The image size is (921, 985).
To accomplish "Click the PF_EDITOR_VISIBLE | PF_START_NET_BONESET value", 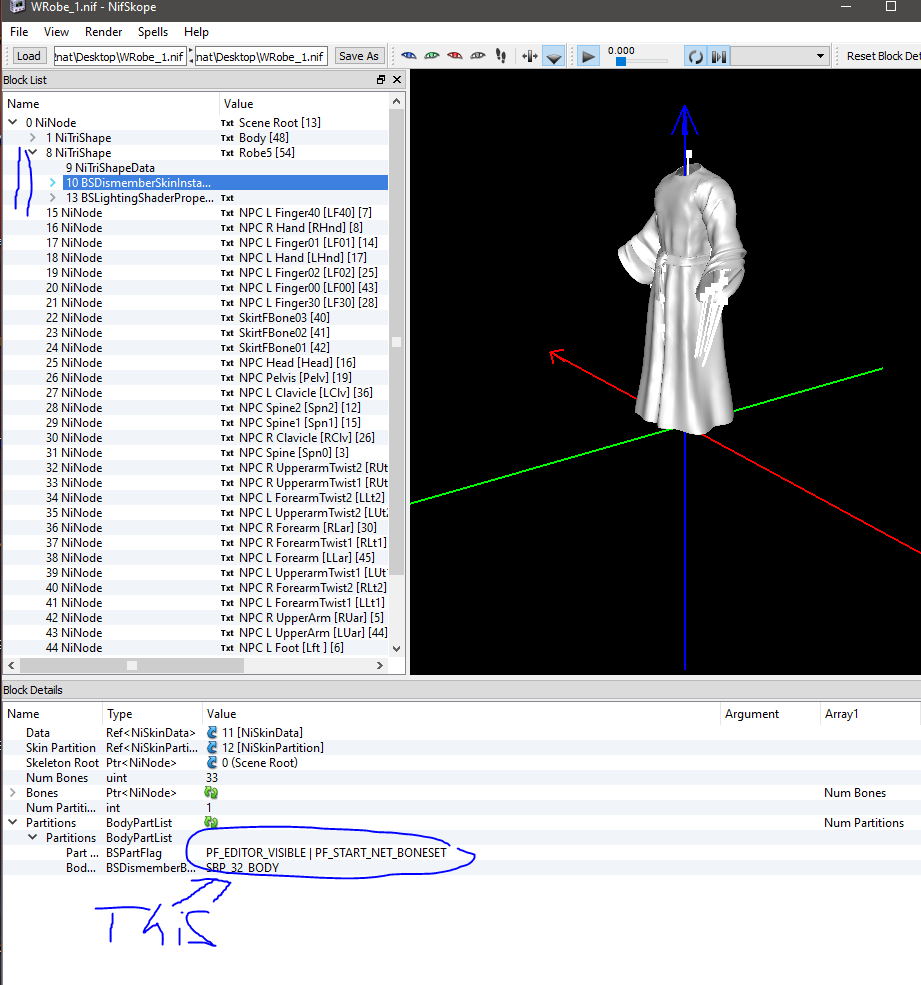I will pos(326,852).
